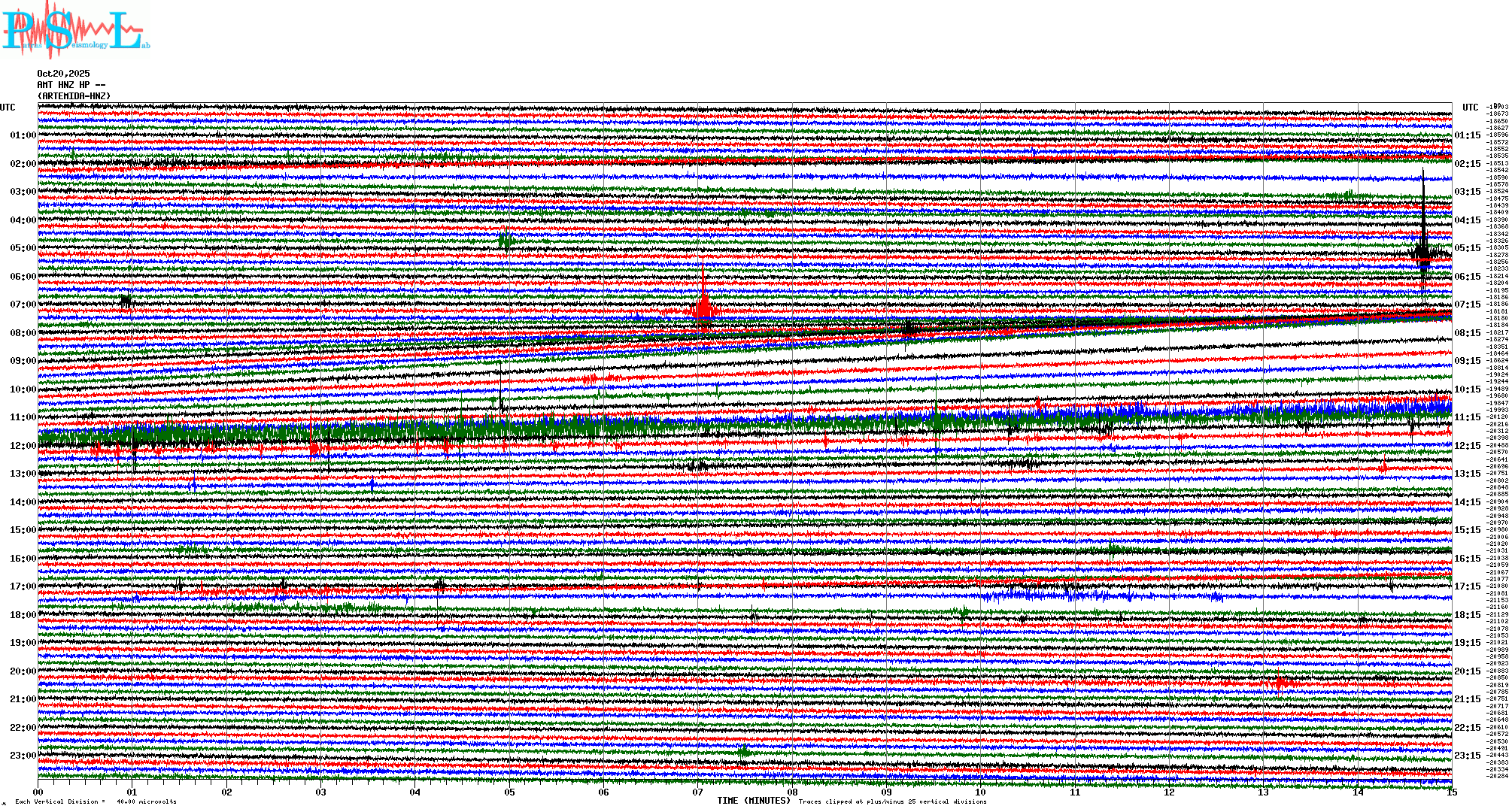Click minute 15 tick on bottom axis
Screen dimensions: 1512x812
(1451, 792)
